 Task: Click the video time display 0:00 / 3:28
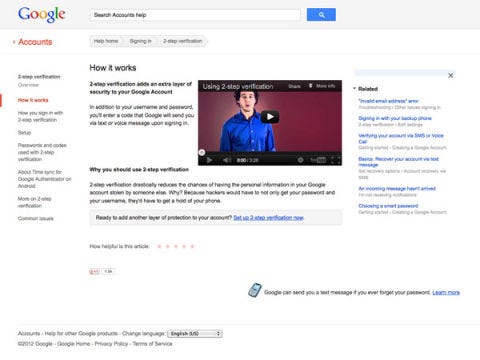tap(247, 160)
